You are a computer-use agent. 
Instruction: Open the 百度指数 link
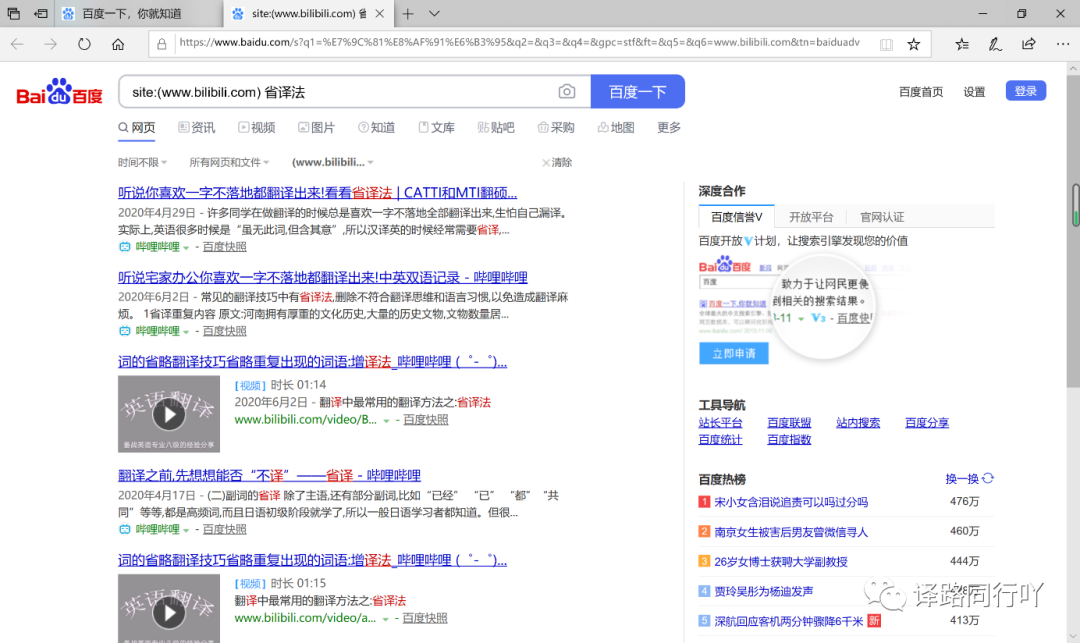[x=789, y=439]
